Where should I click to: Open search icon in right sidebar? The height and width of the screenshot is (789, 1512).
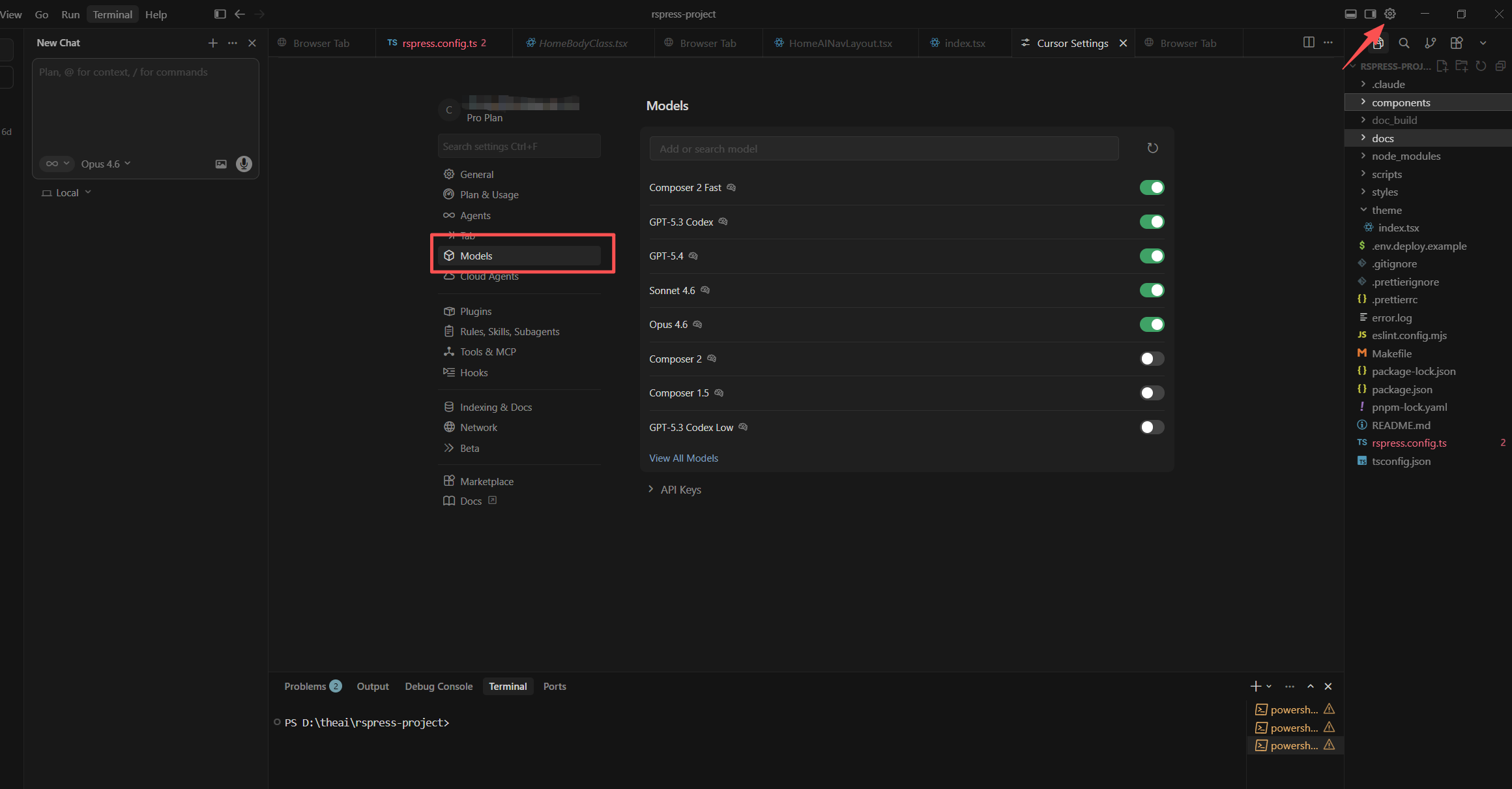pos(1404,43)
